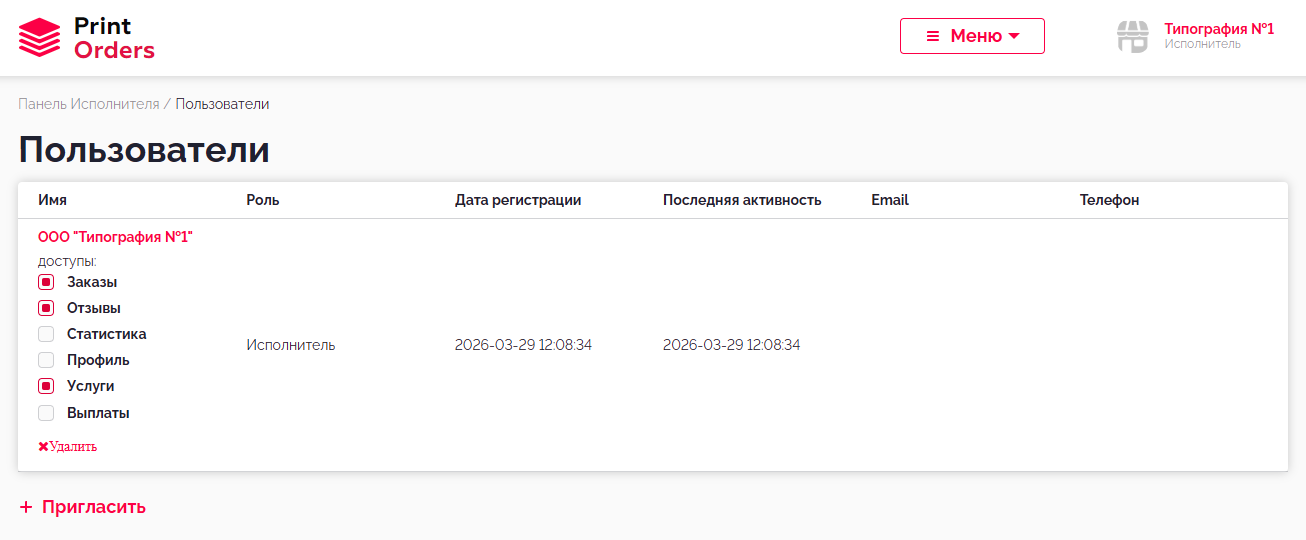Click the Дата регистрации column header

(517, 200)
